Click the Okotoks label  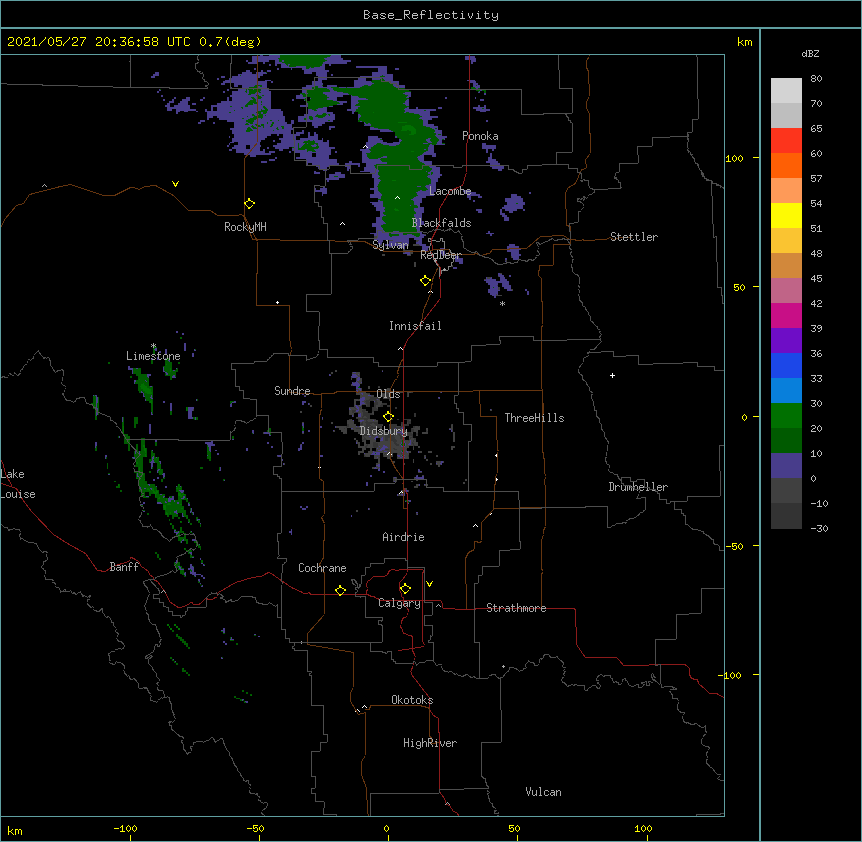point(412,700)
